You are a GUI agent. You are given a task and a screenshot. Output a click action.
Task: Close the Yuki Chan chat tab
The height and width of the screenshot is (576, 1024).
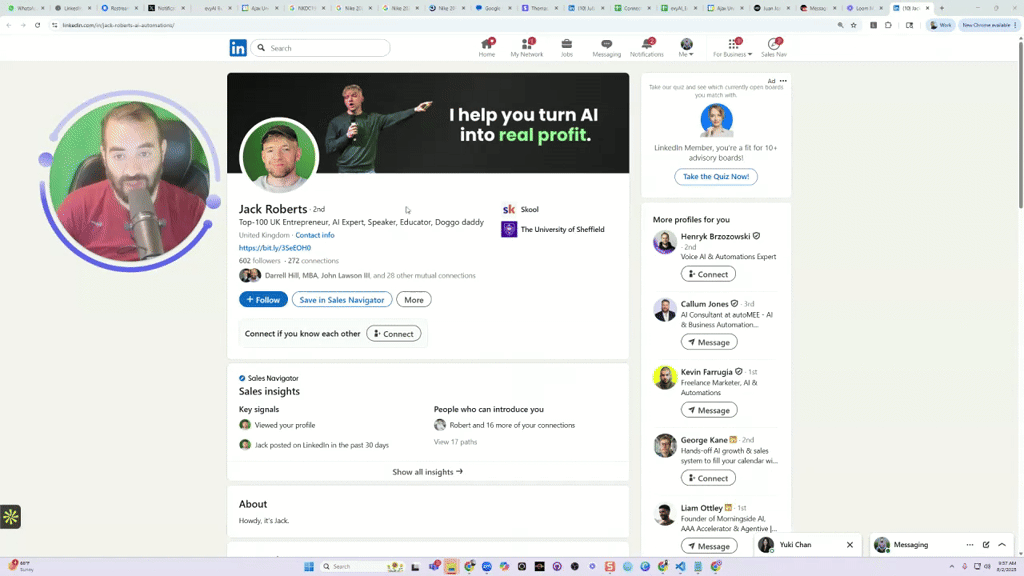click(850, 545)
